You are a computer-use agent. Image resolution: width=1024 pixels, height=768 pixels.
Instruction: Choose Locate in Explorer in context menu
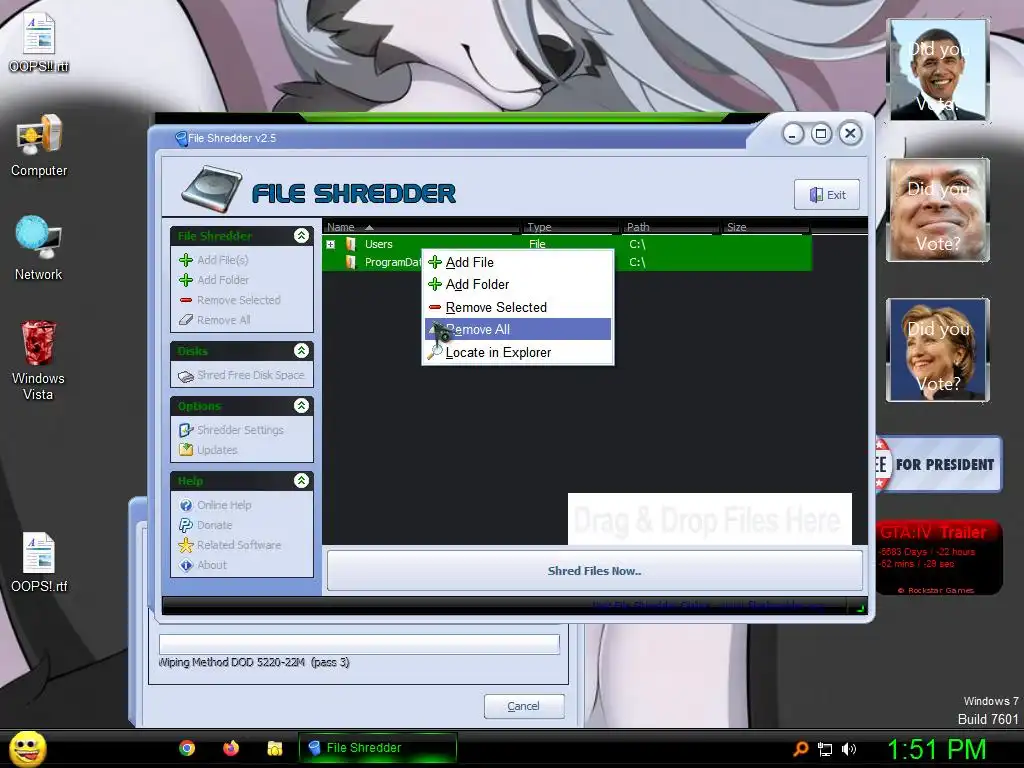(x=518, y=352)
